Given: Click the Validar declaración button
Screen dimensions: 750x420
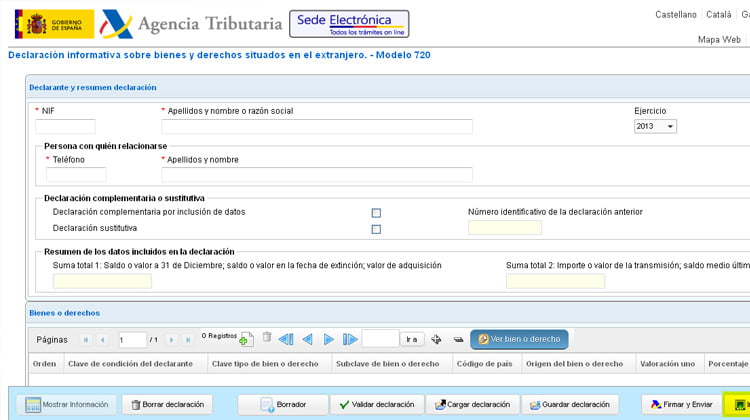Looking at the screenshot, I should [378, 405].
